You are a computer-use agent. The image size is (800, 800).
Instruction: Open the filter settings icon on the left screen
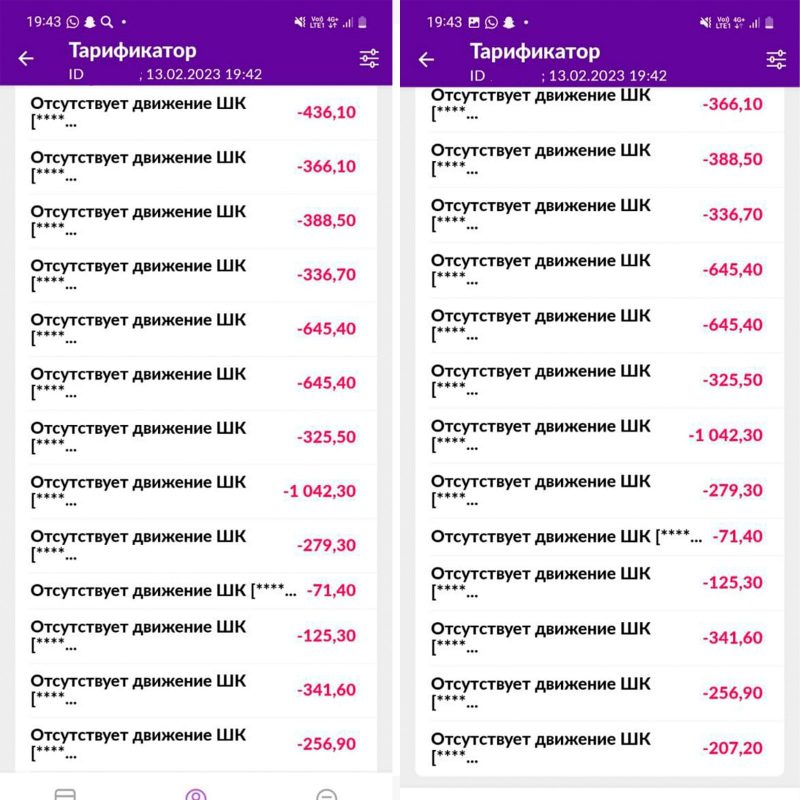pyautogui.click(x=370, y=59)
